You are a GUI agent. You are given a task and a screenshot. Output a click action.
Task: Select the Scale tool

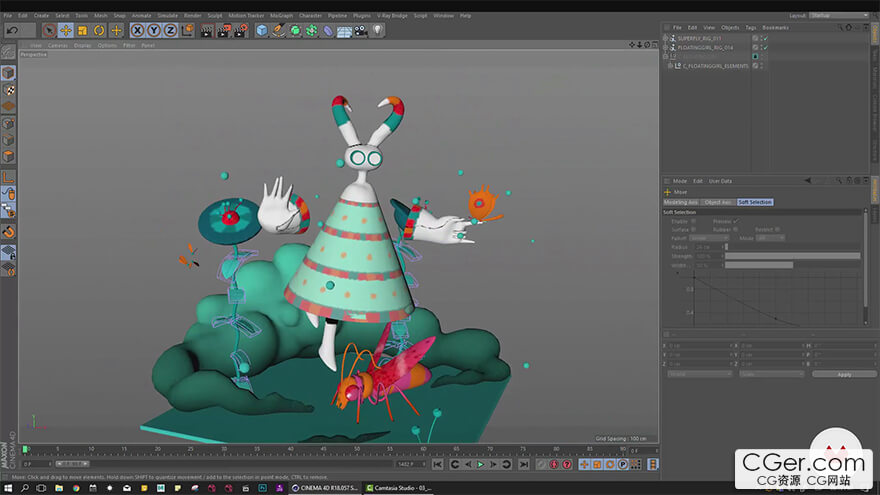tap(82, 30)
